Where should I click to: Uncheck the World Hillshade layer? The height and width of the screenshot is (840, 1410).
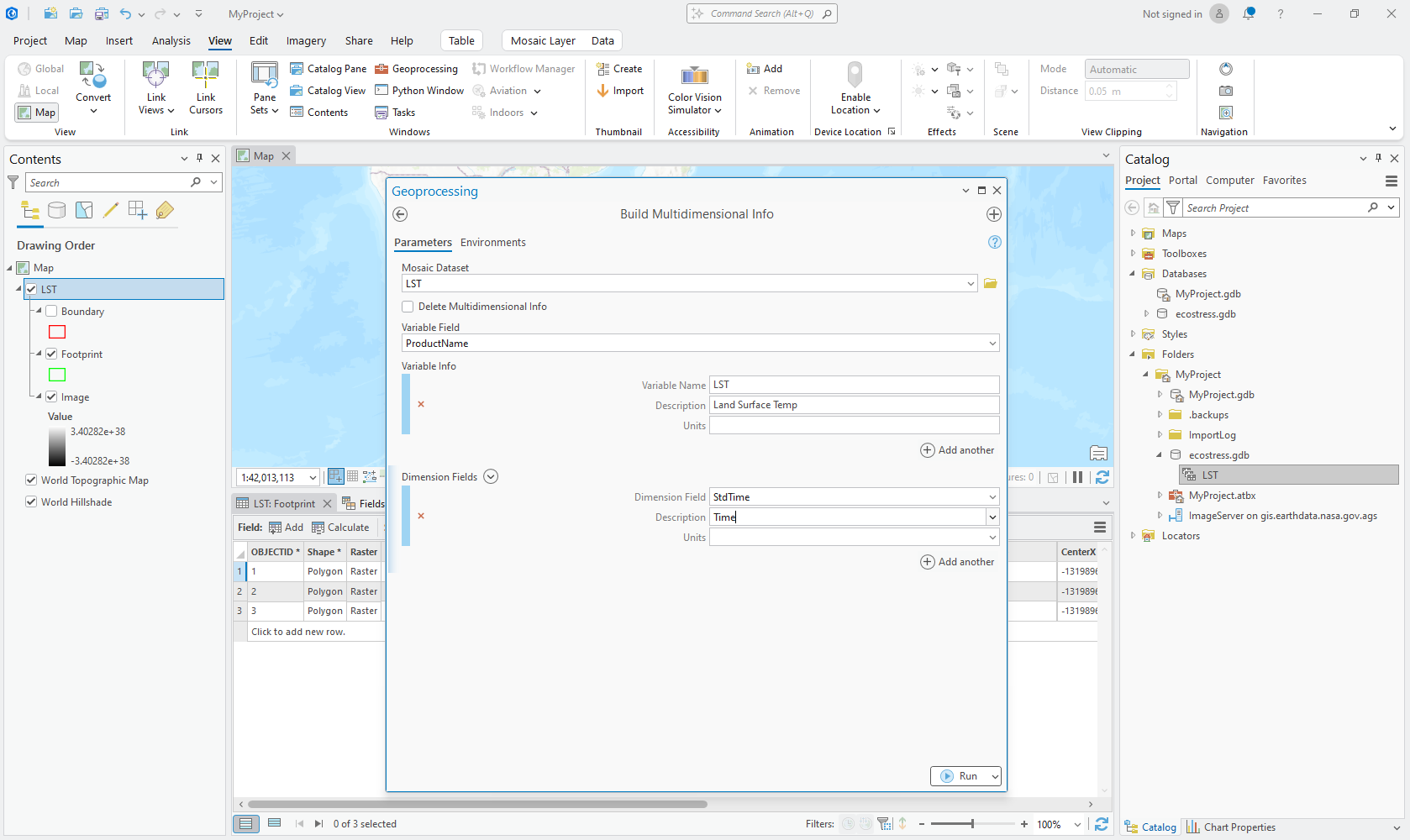pyautogui.click(x=31, y=501)
